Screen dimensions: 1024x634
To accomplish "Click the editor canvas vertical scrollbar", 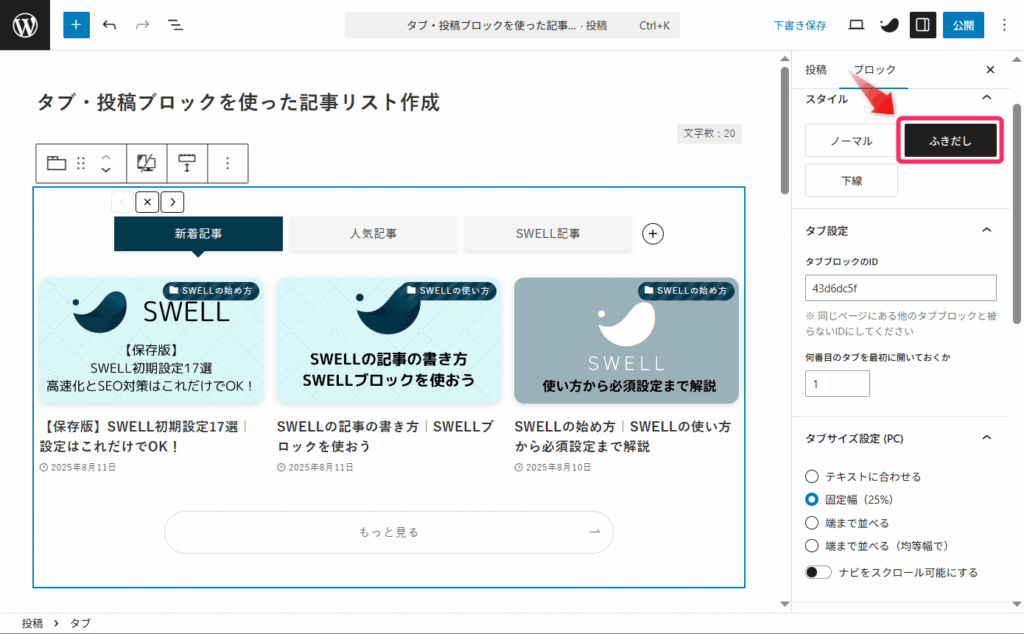I will (x=785, y=131).
